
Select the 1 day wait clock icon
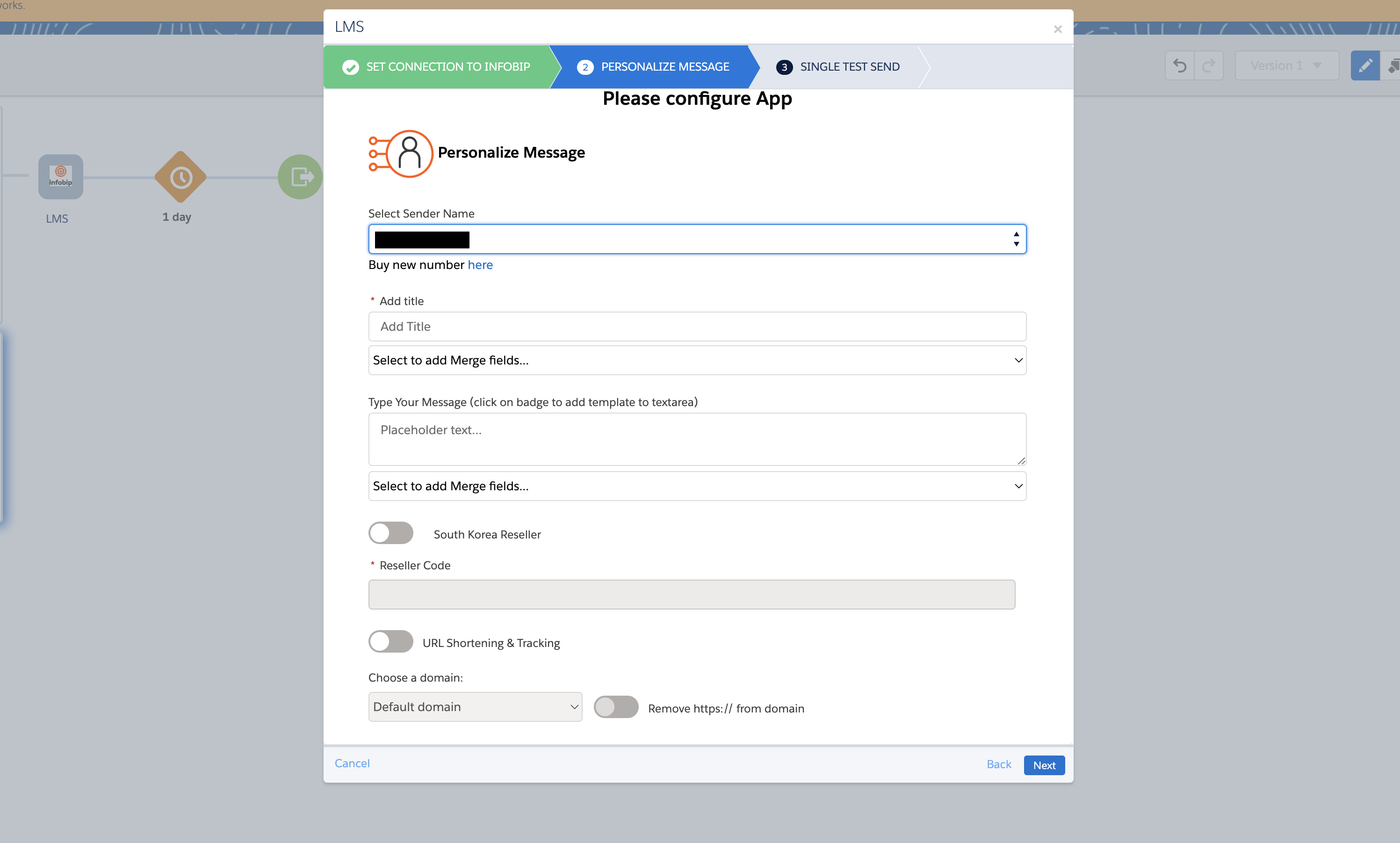tap(180, 177)
